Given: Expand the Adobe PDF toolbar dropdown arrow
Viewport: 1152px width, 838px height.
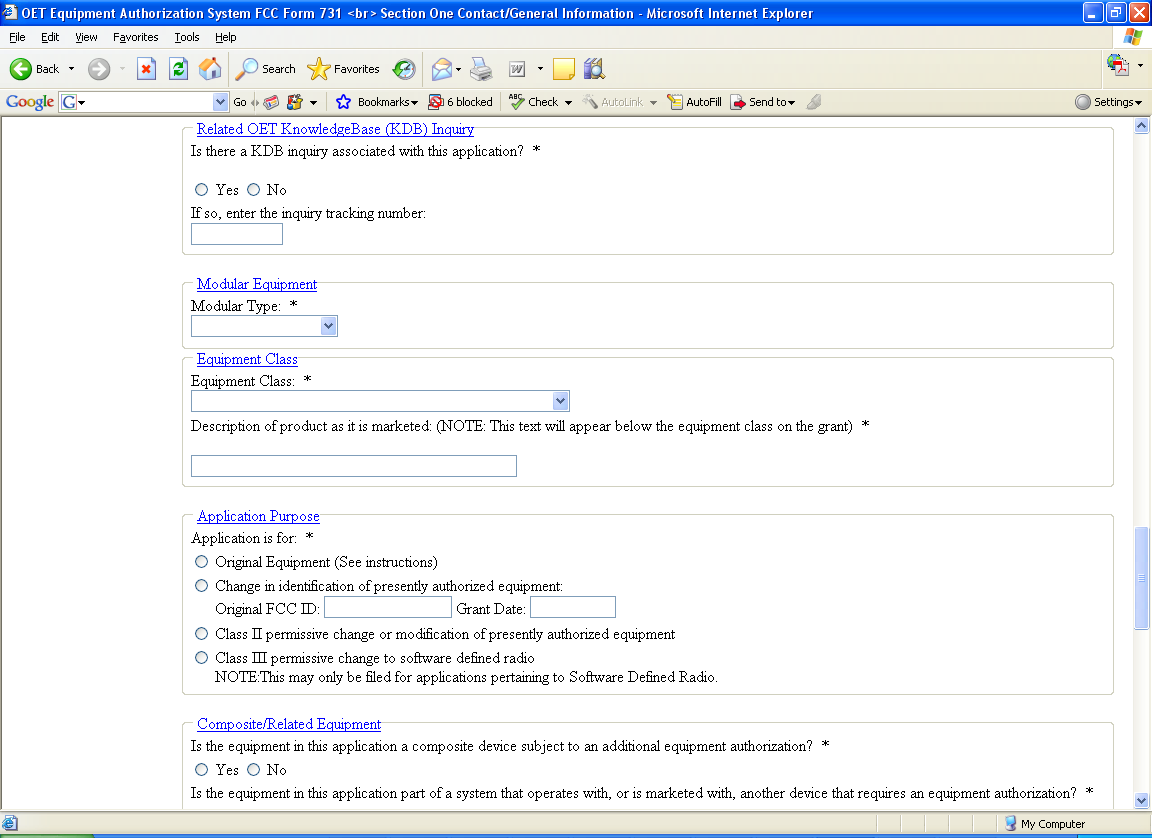Looking at the screenshot, I should click(1140, 65).
